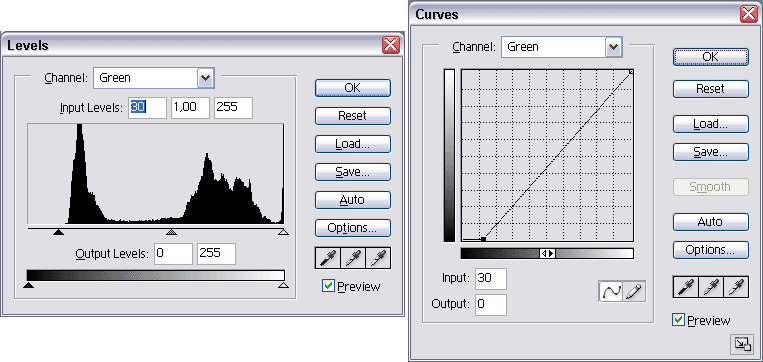Click Auto in the Levels dialog

tap(353, 200)
